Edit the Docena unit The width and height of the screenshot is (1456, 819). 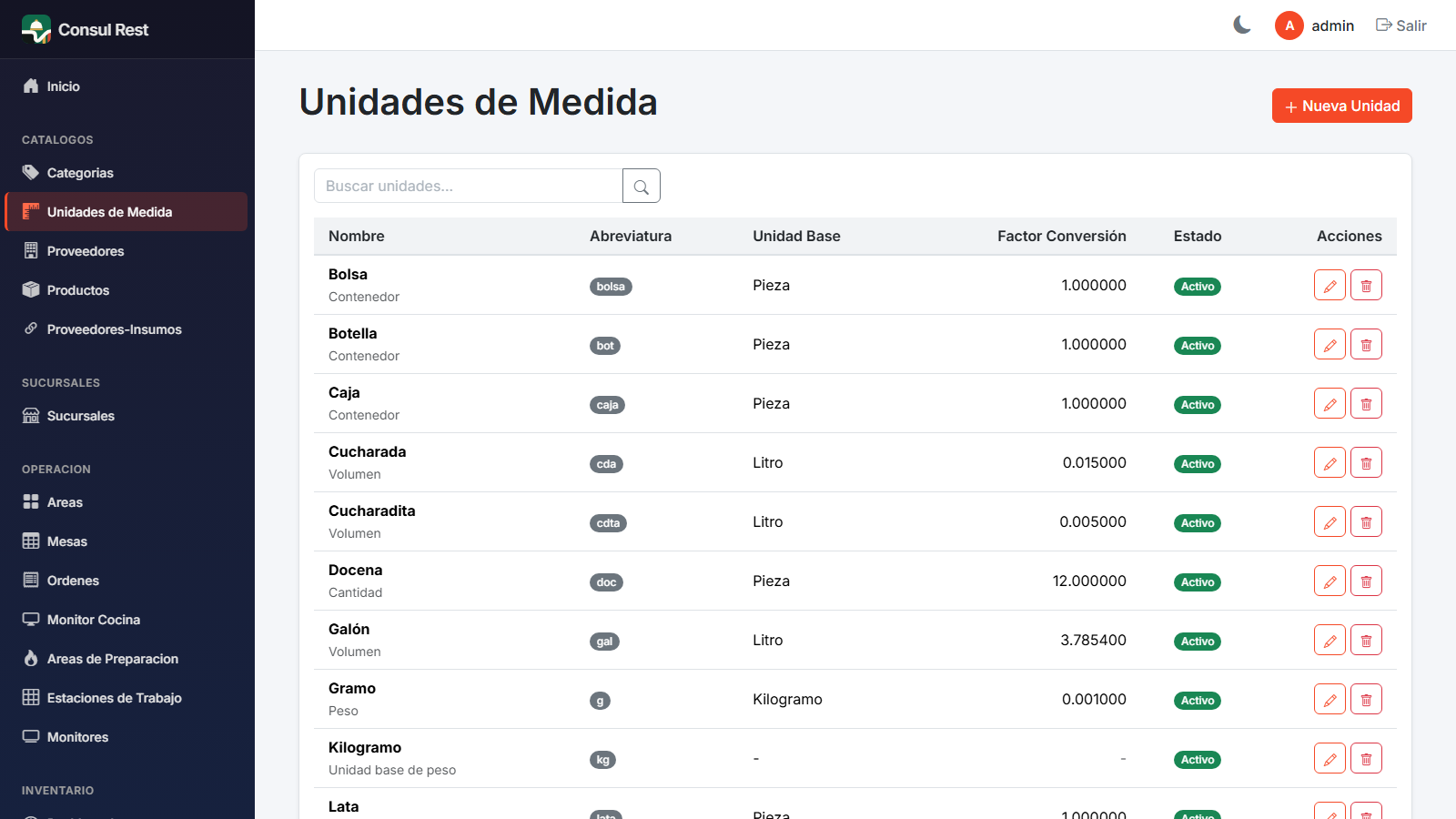1330,581
